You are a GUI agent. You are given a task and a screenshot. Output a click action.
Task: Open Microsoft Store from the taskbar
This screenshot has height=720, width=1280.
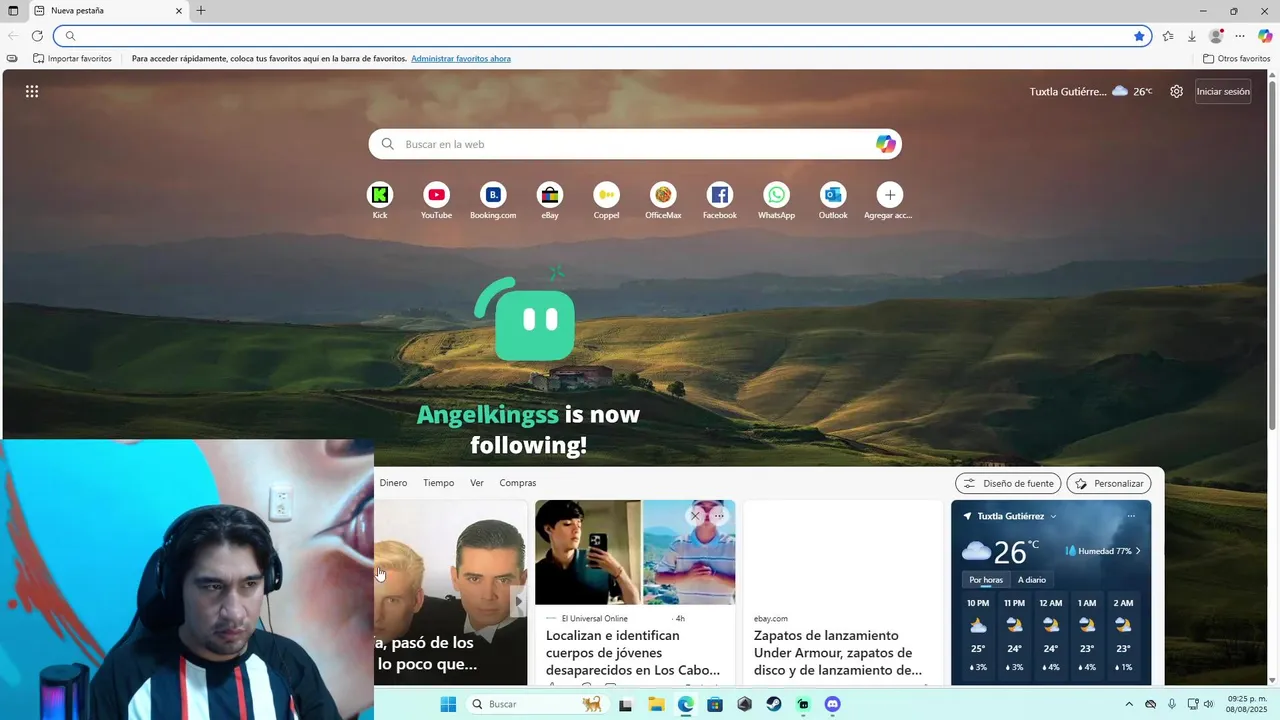[715, 704]
